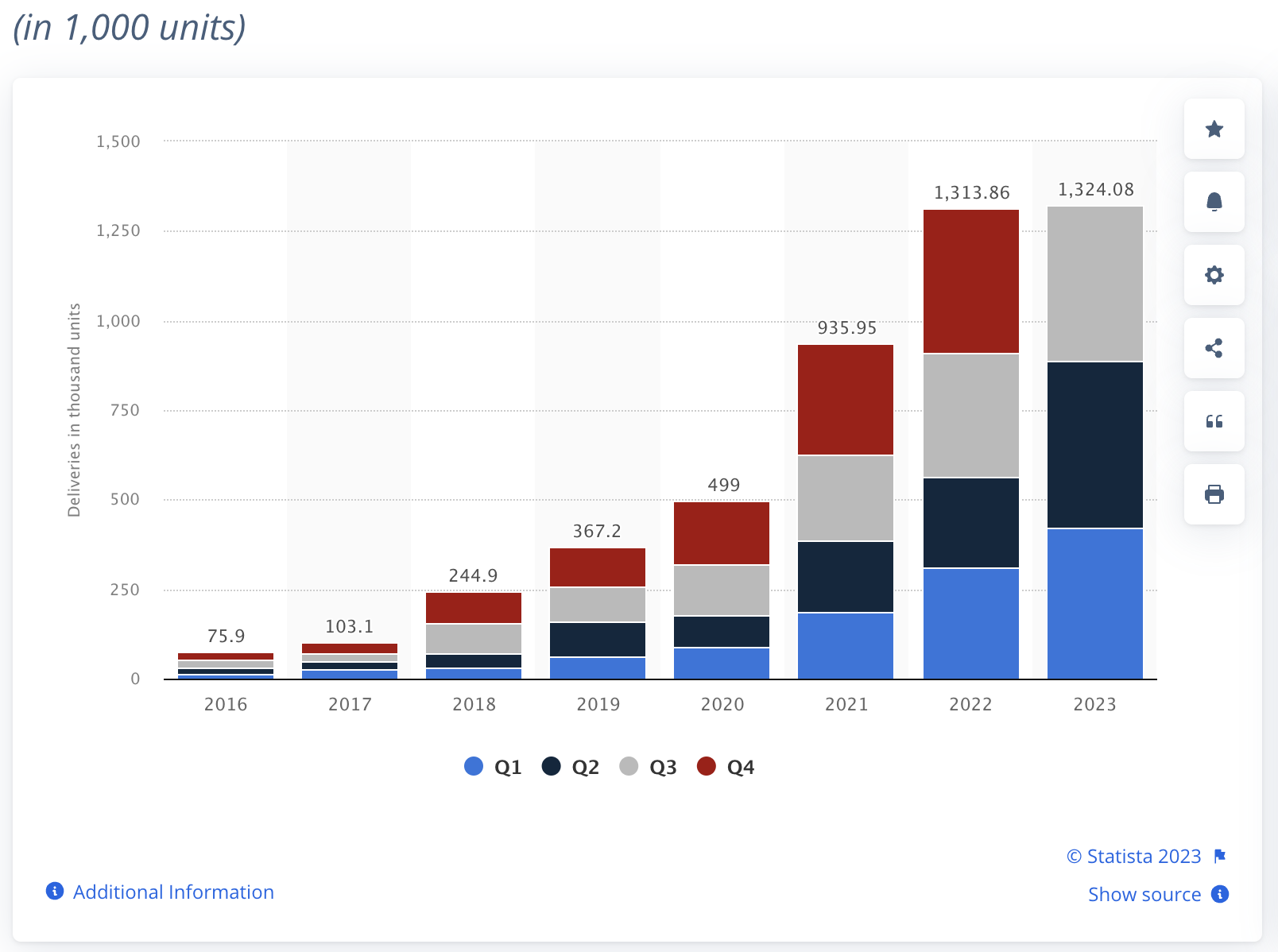Click the blue Q1 segment of 2023 bar

pos(1094,603)
